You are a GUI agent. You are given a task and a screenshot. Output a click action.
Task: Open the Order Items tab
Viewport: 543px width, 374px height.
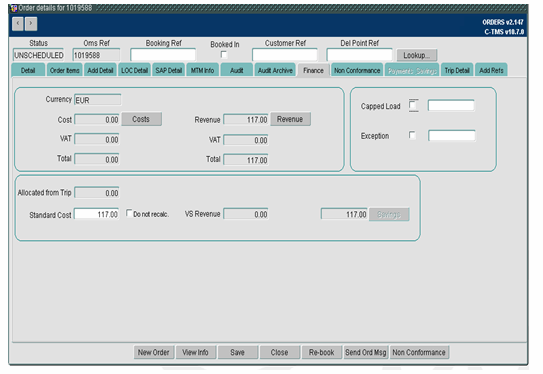click(x=64, y=70)
